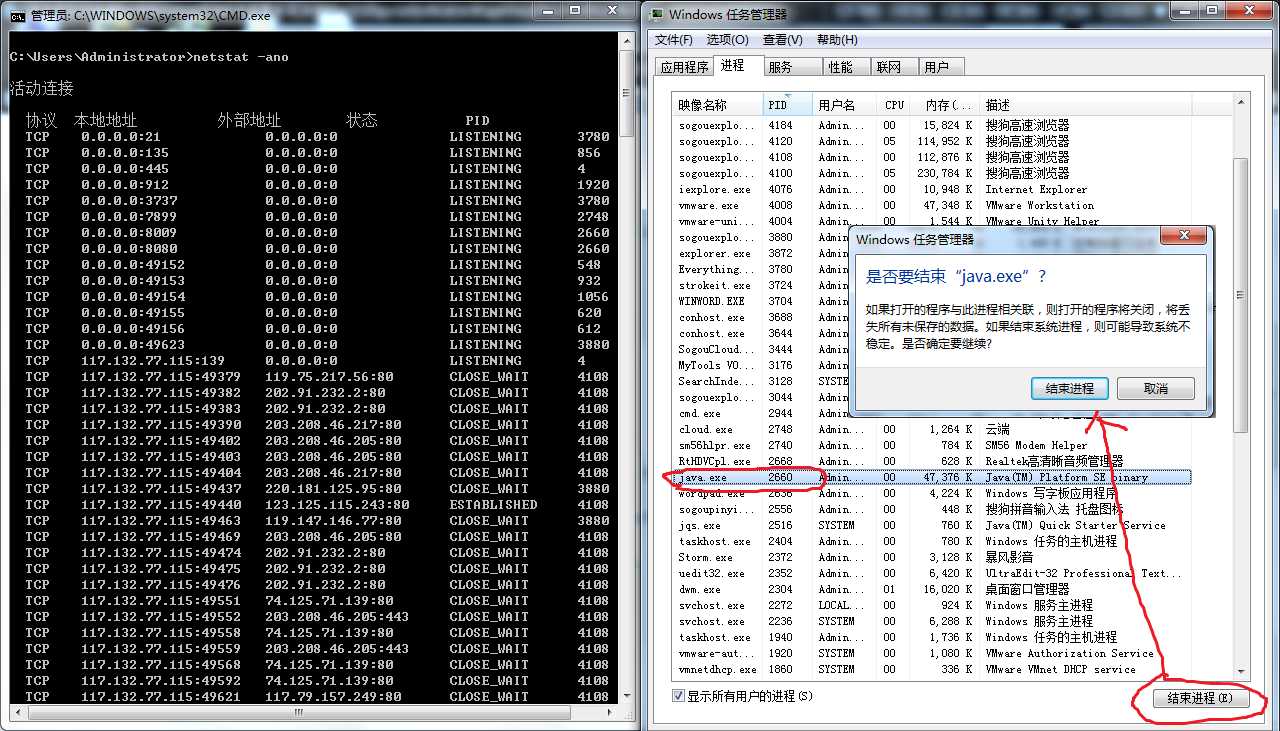Select the RtHDVCpl.exe process row
This screenshot has height=731, width=1280.
(x=932, y=461)
